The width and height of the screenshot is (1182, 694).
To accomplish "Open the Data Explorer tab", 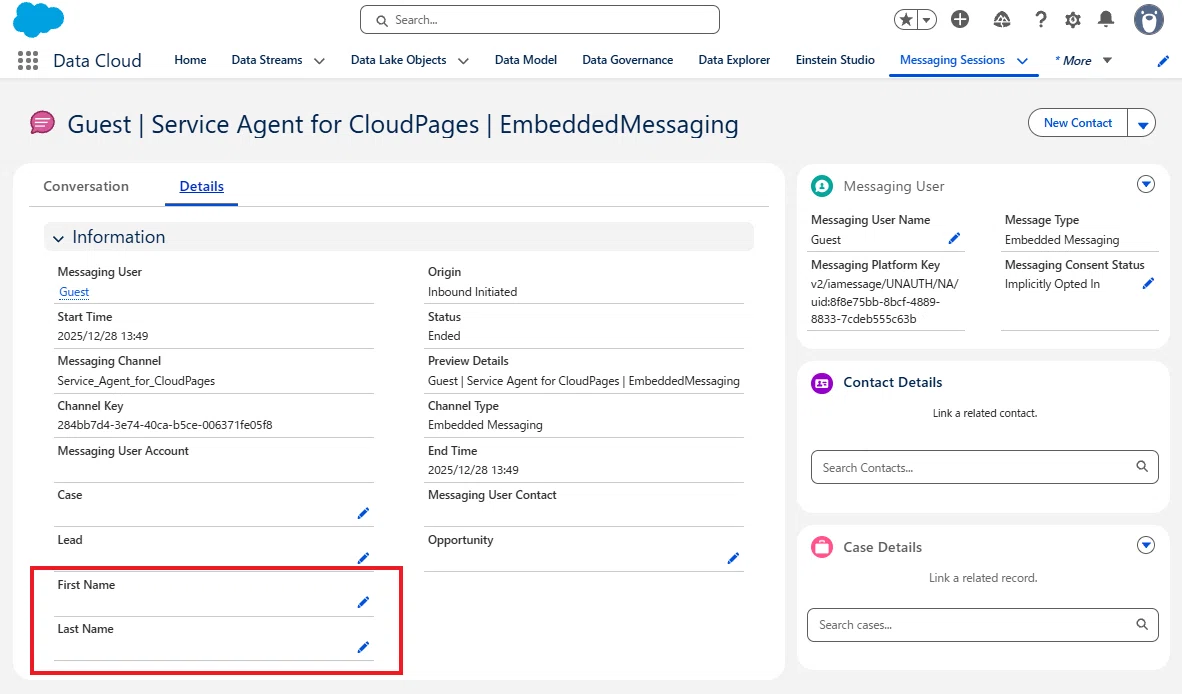I will pos(734,60).
